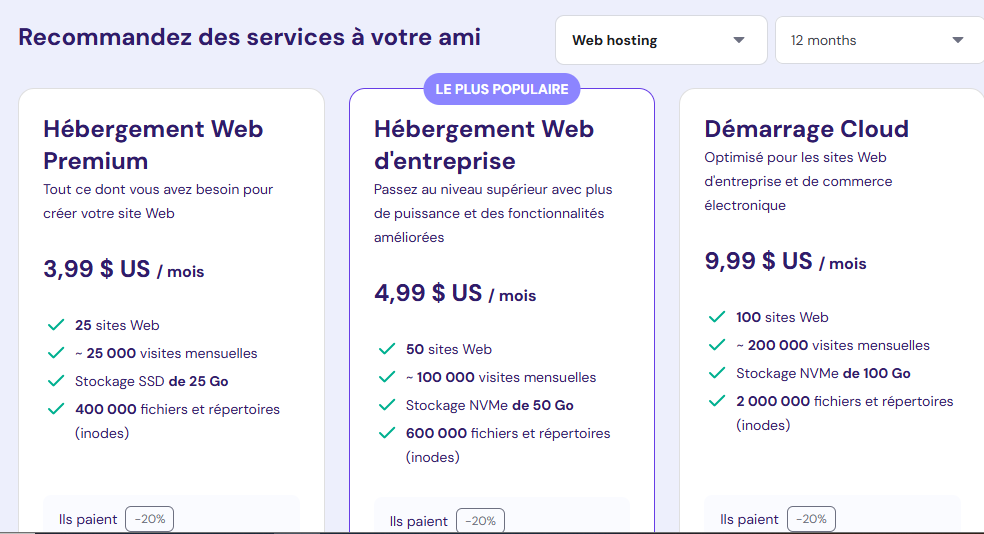Click the checkmark next to 2 000 000 fichiers
Image resolution: width=984 pixels, height=534 pixels.
click(717, 401)
